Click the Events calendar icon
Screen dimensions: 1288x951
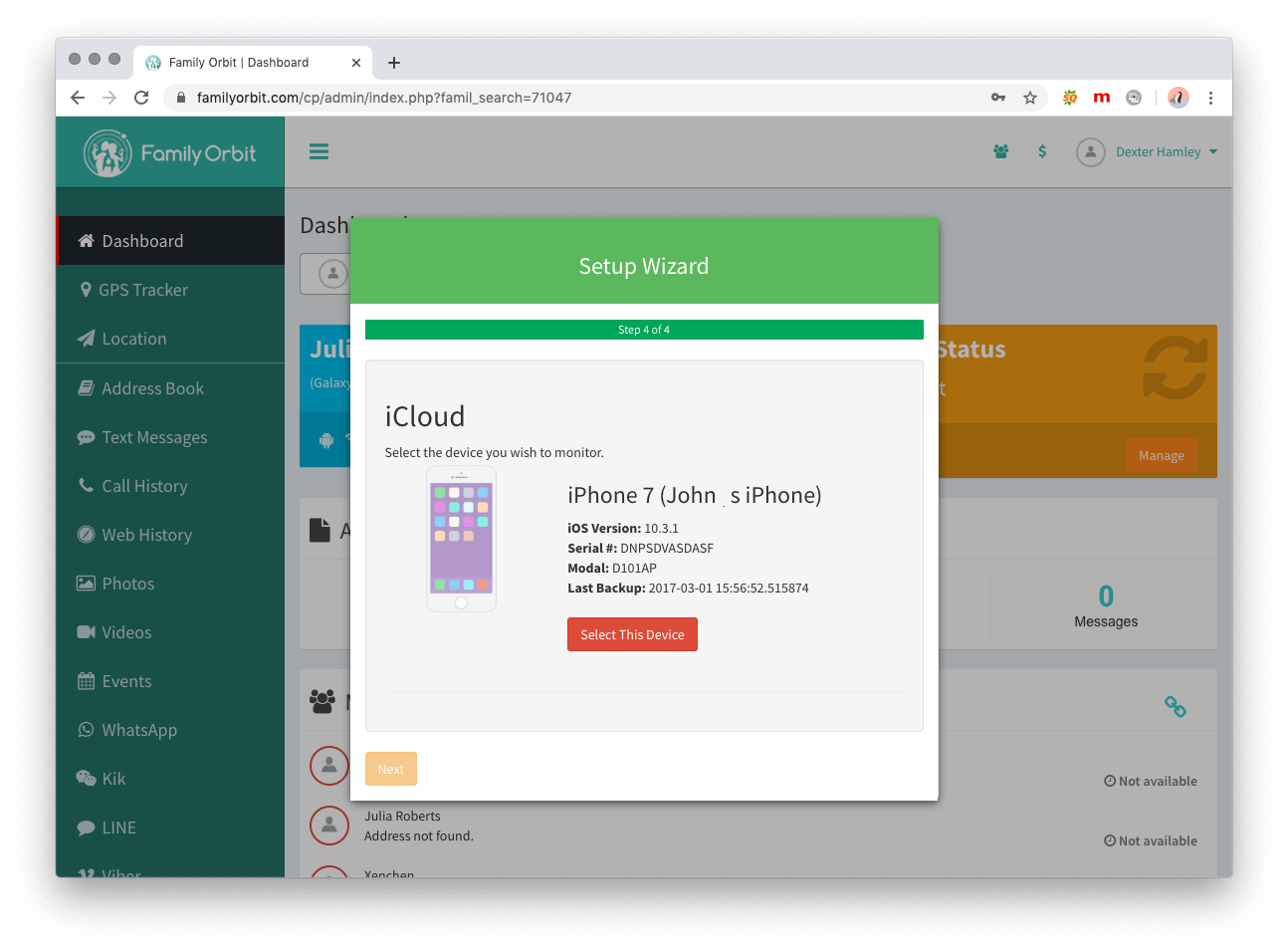(x=87, y=681)
